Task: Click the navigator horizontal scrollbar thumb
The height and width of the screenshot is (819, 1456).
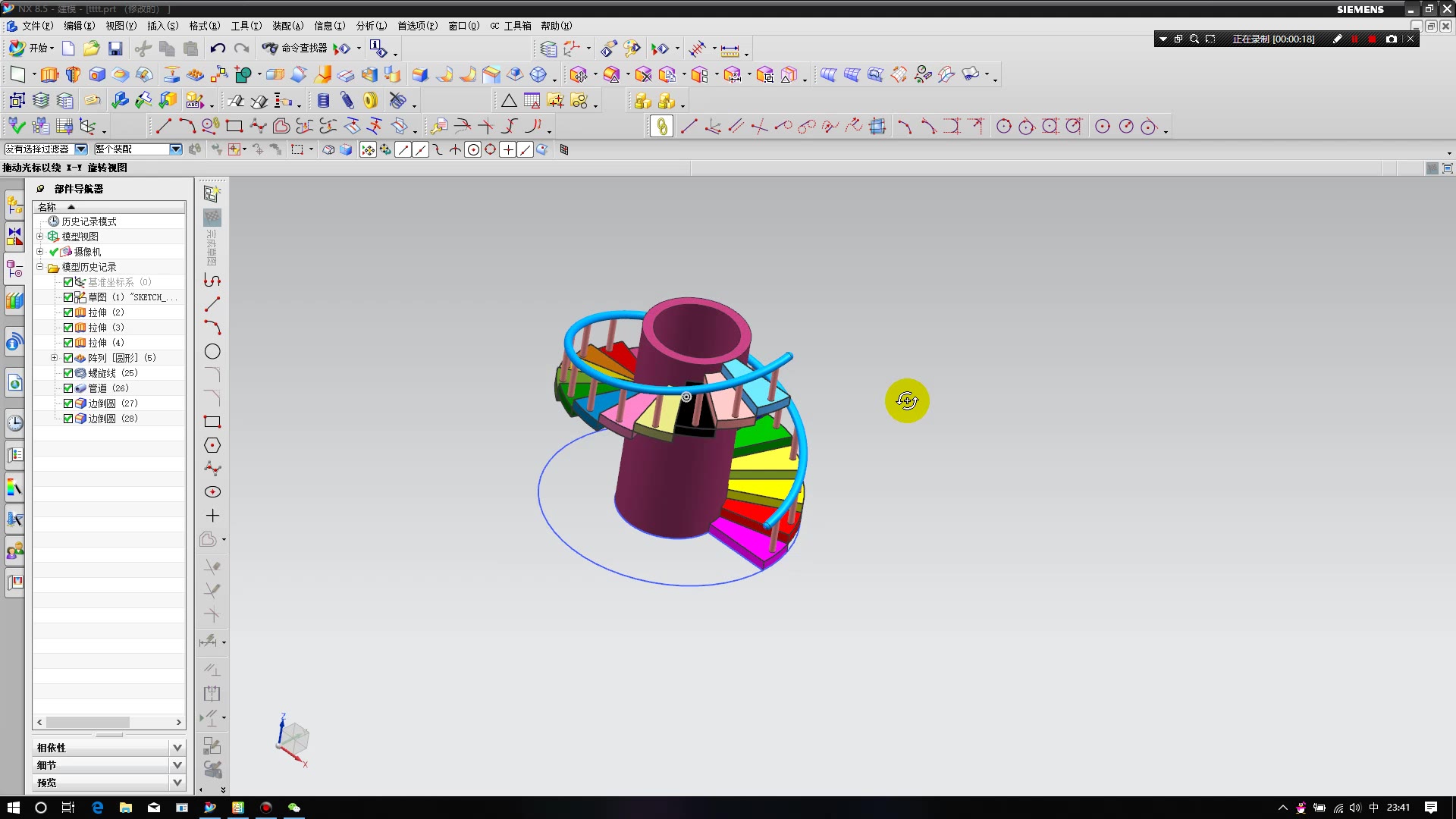Action: point(87,723)
